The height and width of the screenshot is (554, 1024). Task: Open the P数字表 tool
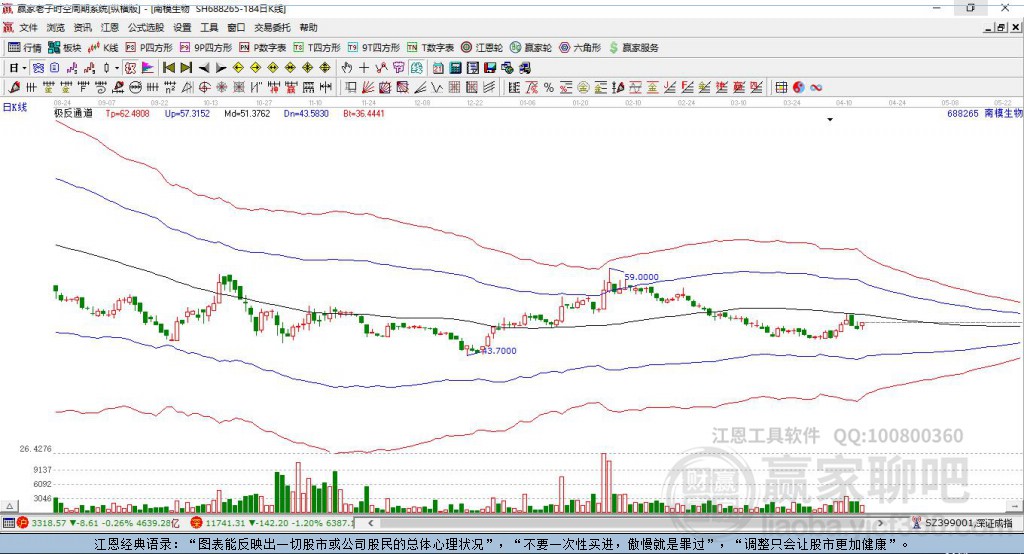[263, 48]
